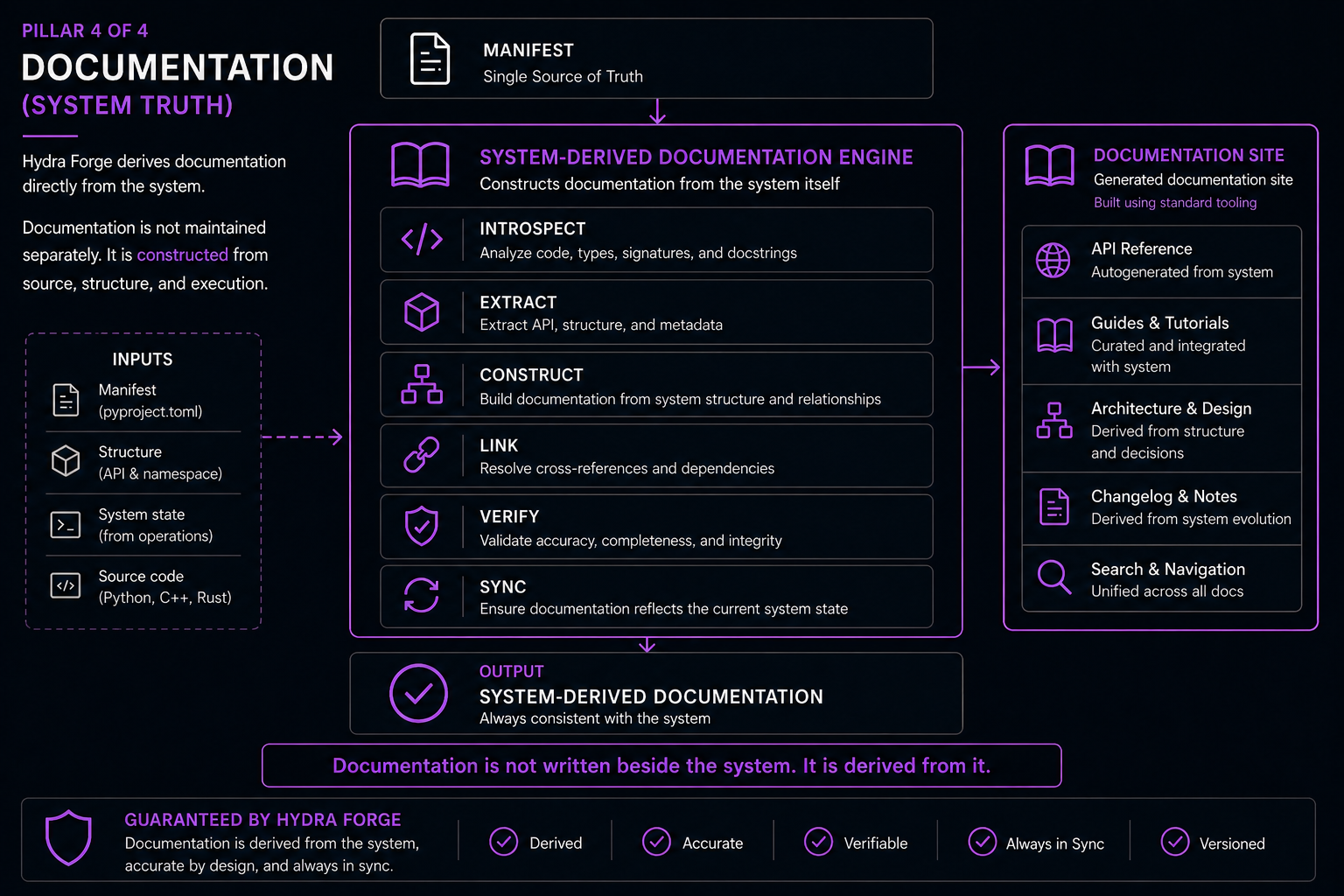This screenshot has width=1344, height=896.
Task: Click "Autogenerated from system" text
Action: pos(1182,272)
